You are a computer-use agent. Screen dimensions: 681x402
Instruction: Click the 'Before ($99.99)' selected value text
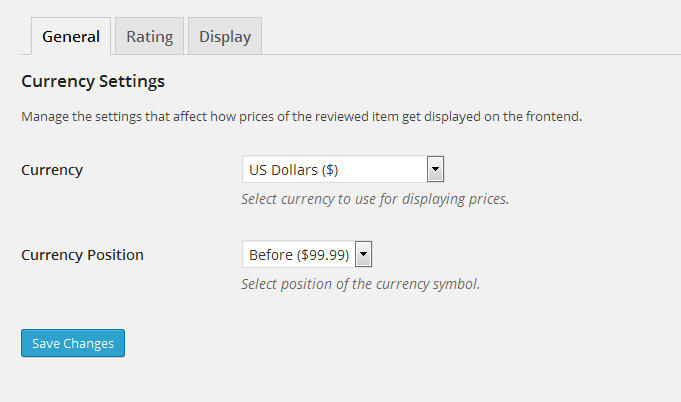pyautogui.click(x=298, y=254)
